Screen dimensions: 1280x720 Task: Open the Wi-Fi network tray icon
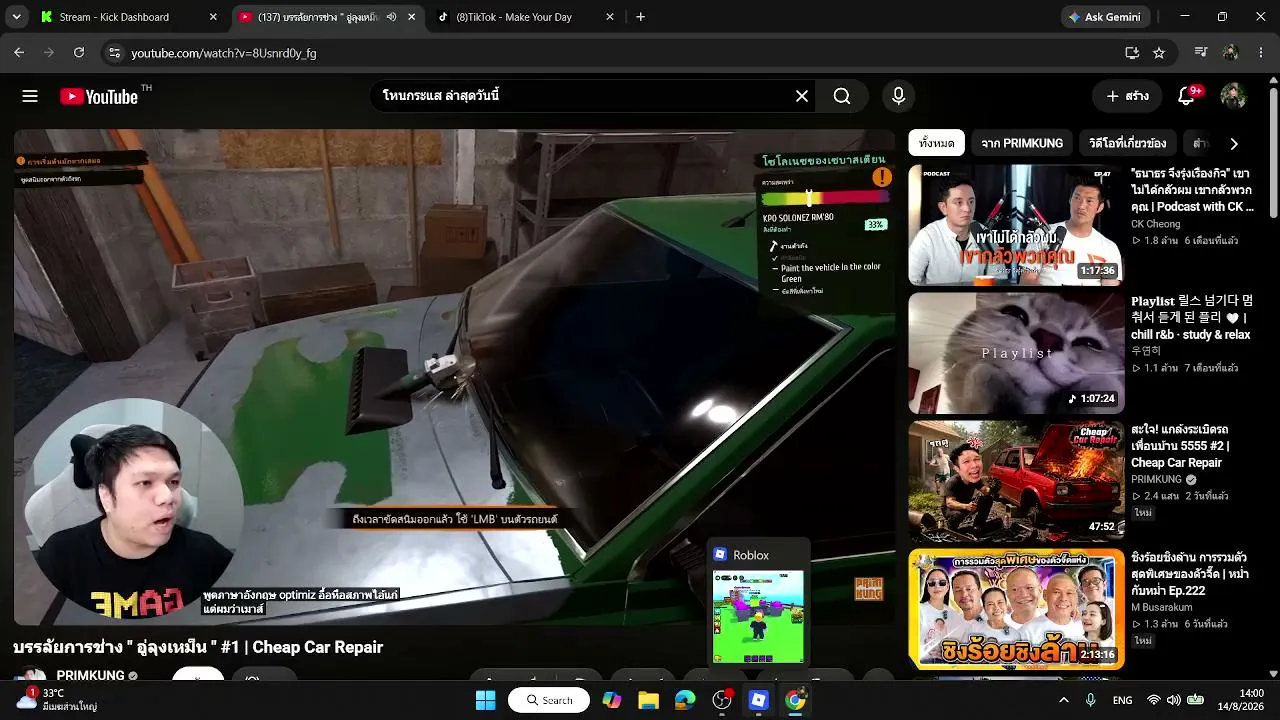[1154, 700]
